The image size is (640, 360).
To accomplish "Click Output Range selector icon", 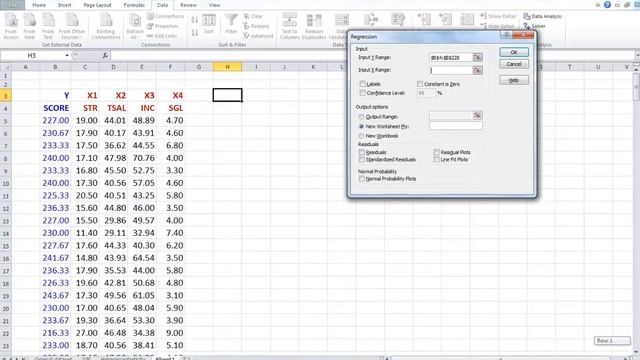I will [x=477, y=116].
